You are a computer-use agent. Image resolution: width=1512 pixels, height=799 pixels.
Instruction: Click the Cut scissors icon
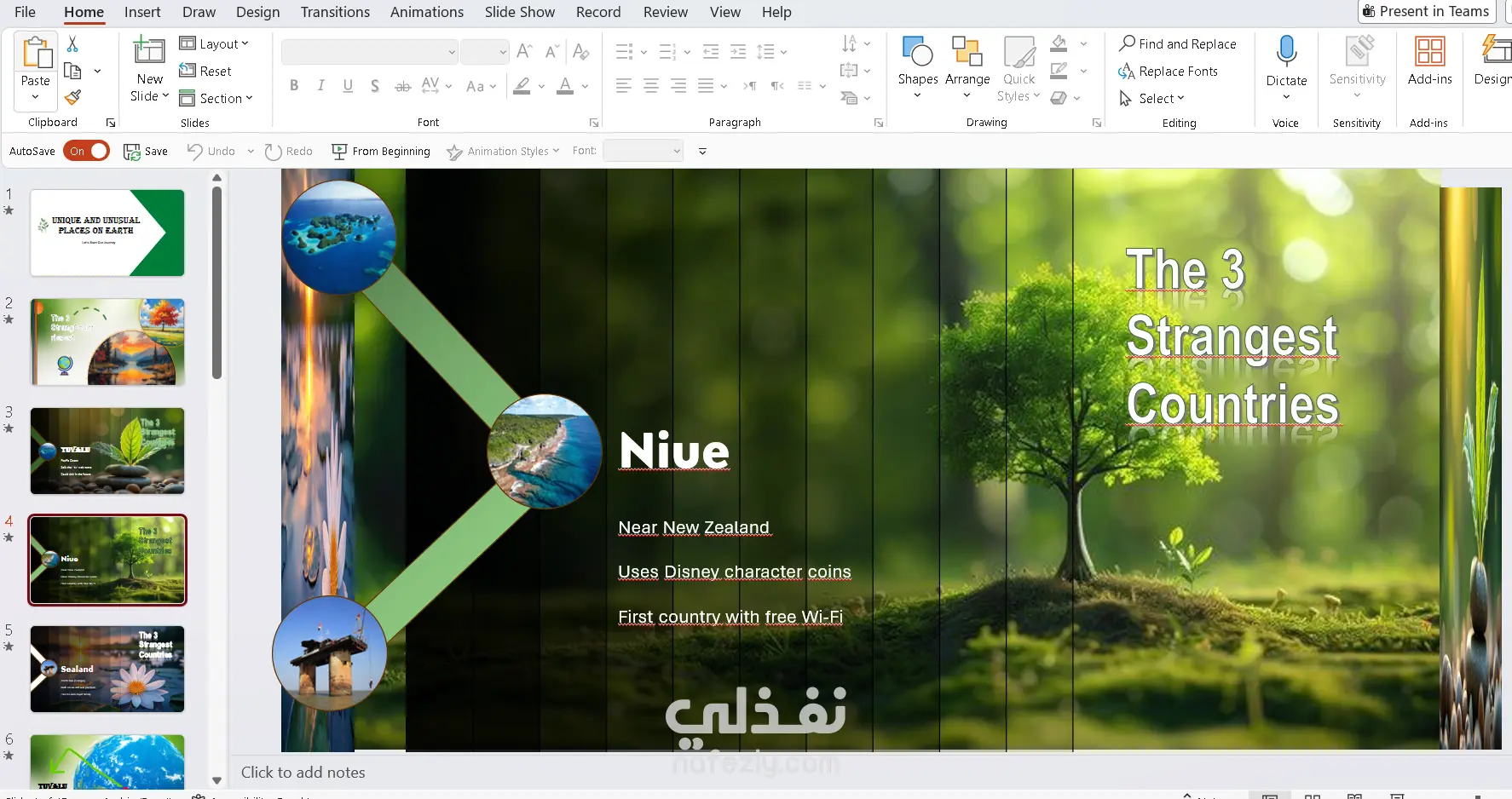[x=72, y=43]
